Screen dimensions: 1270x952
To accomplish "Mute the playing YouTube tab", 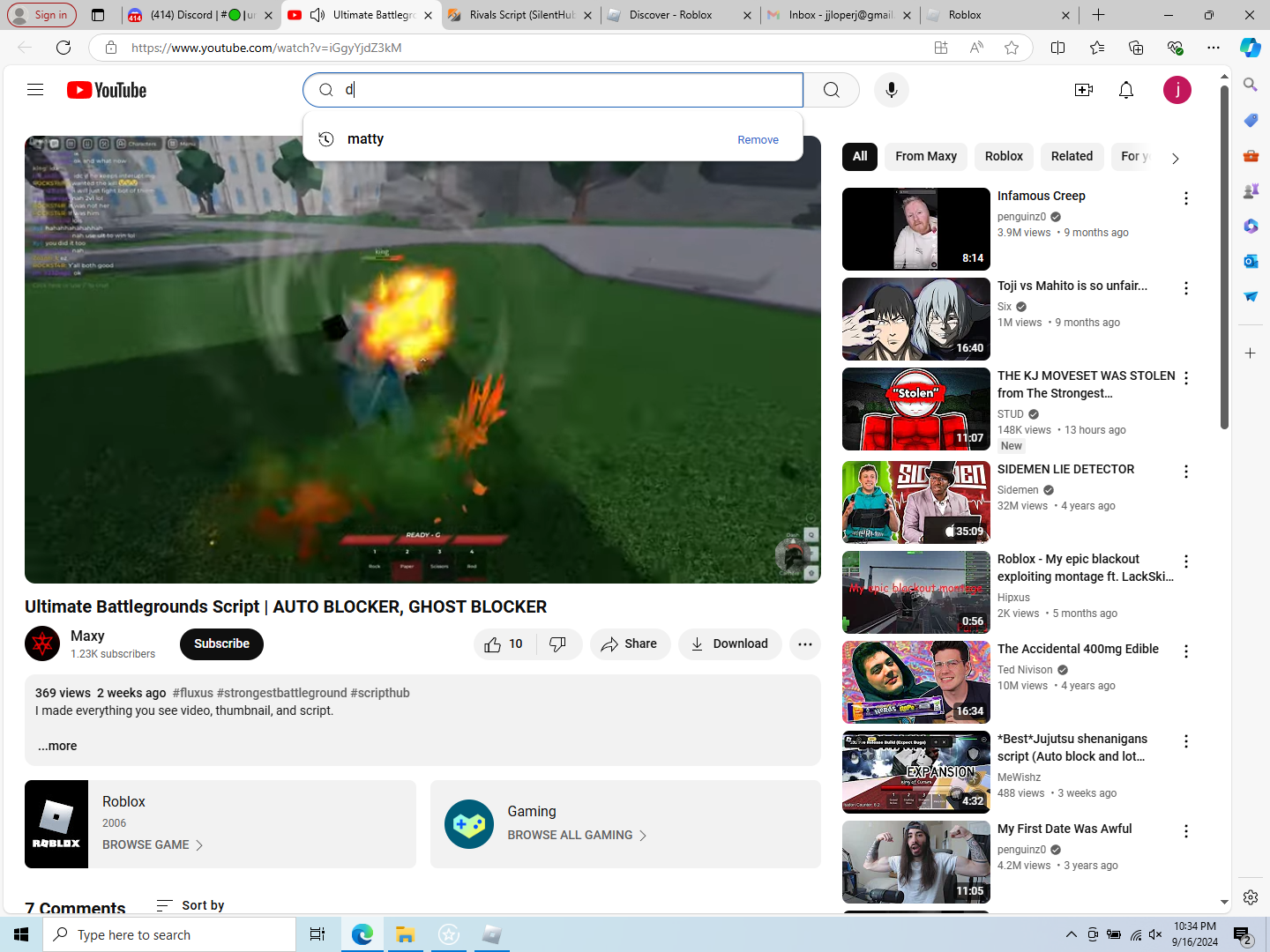I will point(317,15).
